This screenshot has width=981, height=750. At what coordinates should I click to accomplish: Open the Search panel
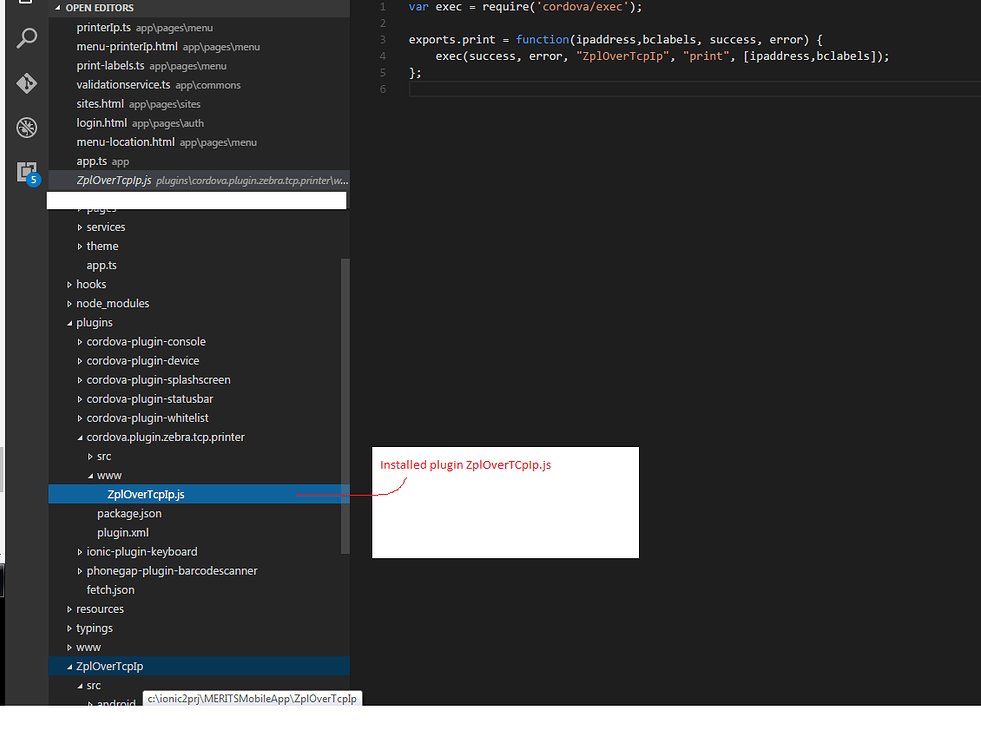coord(26,38)
